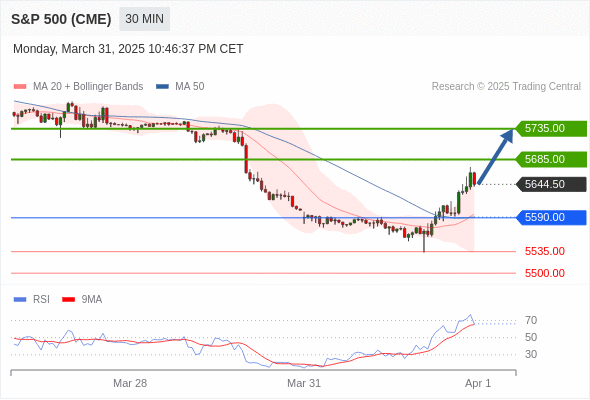Click the Apr 1 date axis label
Viewport: 590px width, 400px height.
coord(478,383)
